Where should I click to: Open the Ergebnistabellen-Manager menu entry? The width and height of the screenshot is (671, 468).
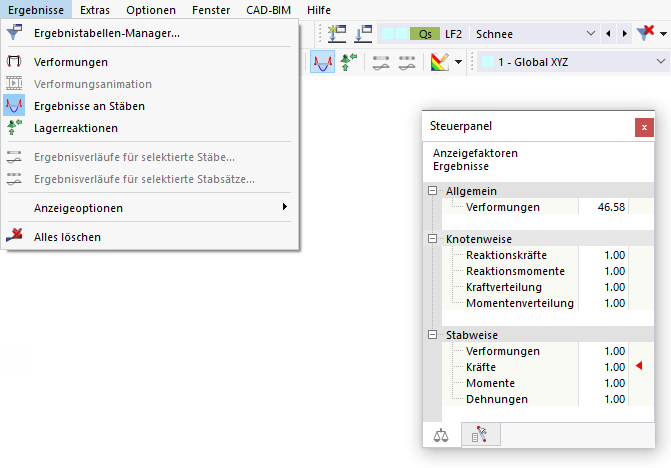point(150,33)
